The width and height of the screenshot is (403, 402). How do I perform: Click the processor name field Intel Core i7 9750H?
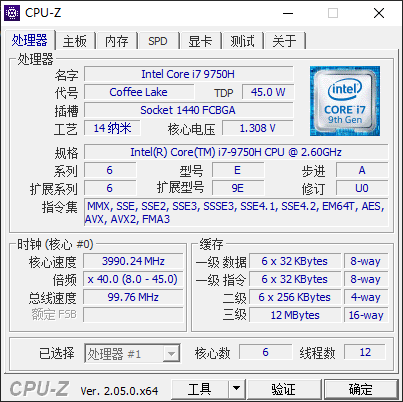click(x=189, y=74)
